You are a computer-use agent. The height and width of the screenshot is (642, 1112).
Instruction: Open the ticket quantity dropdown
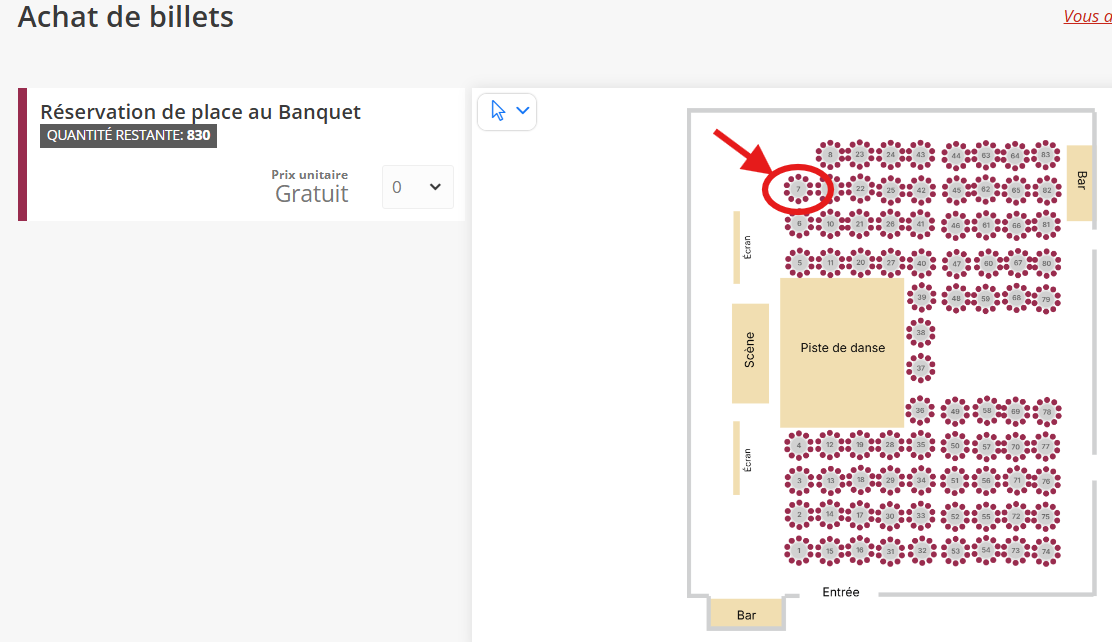click(418, 187)
